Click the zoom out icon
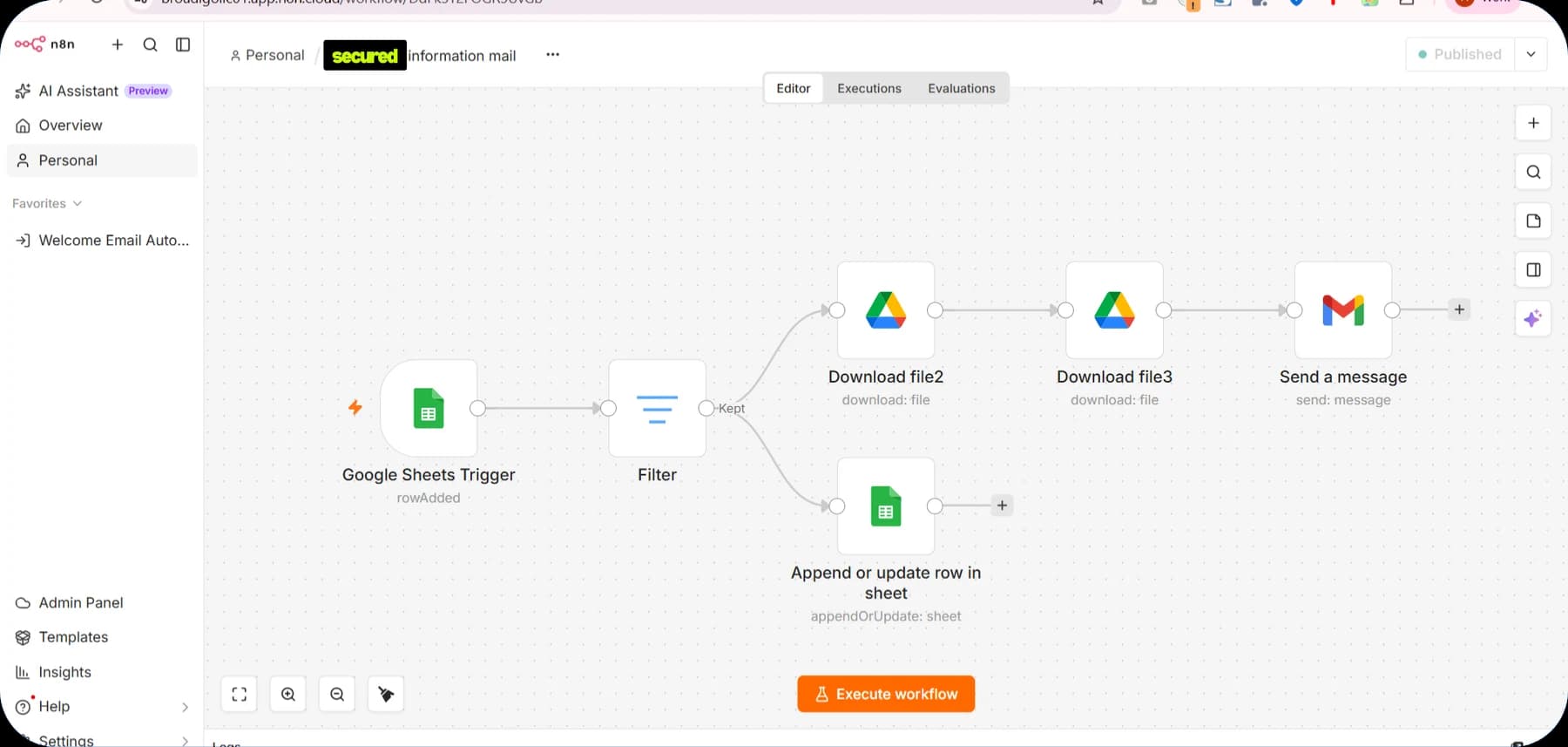This screenshot has height=747, width=1568. pos(337,694)
